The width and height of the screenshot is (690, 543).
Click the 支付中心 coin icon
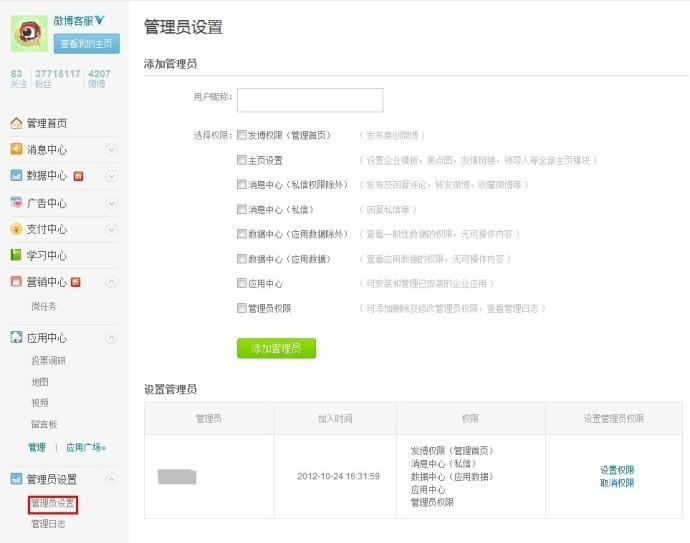[x=16, y=229]
